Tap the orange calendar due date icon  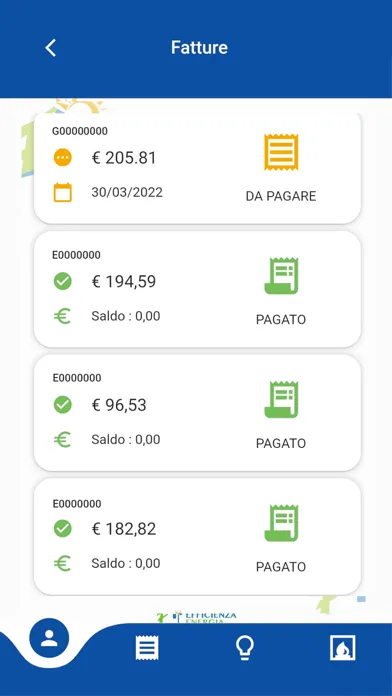[63, 193]
